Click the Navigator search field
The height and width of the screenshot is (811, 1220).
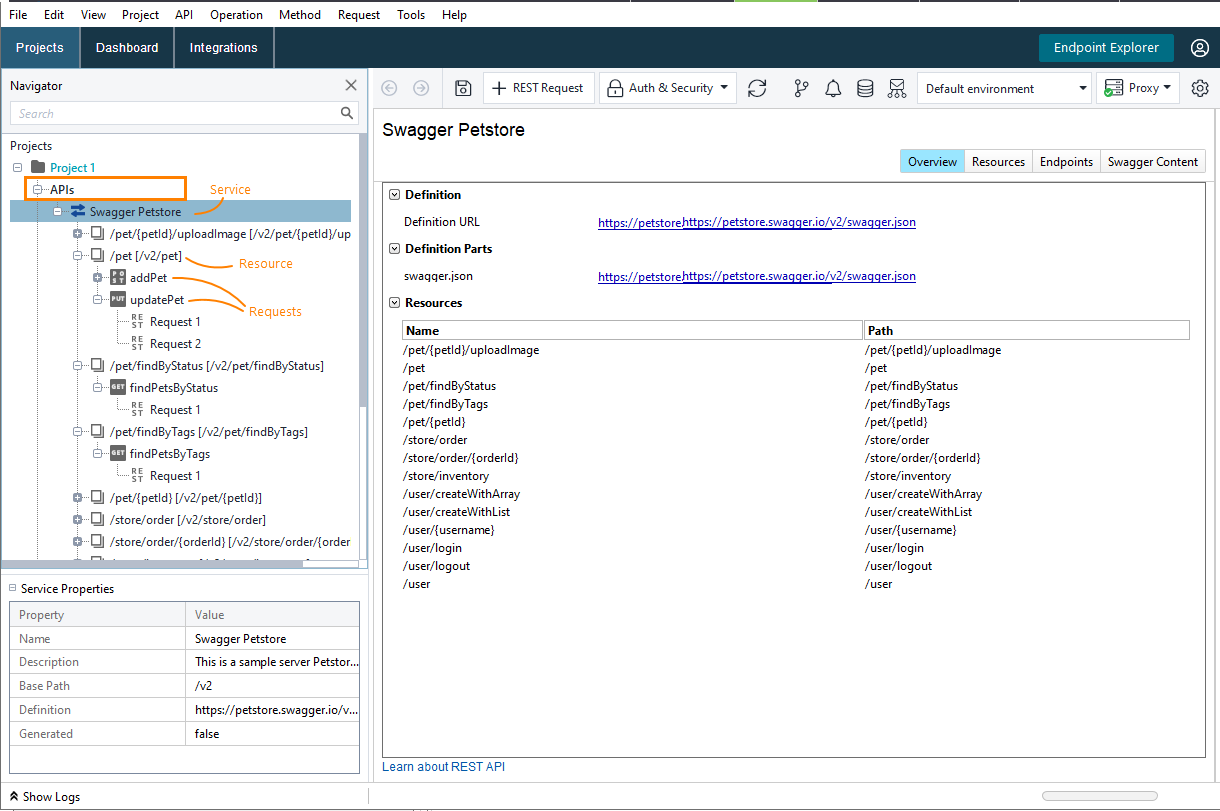[184, 114]
